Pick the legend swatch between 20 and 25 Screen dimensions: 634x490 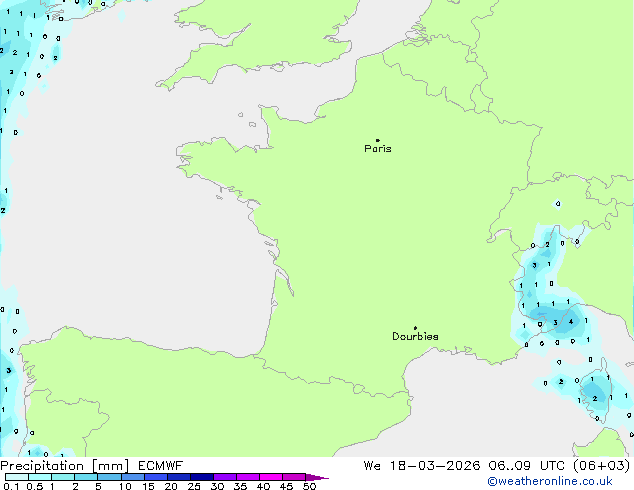click(179, 477)
